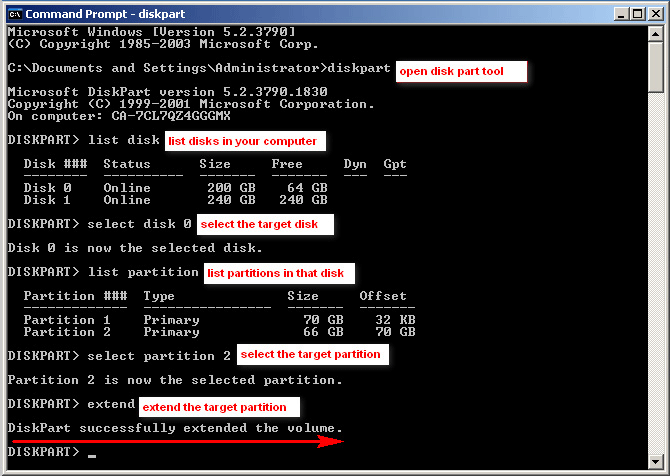Click the 'Type' column header
This screenshot has width=670, height=476.
[159, 296]
